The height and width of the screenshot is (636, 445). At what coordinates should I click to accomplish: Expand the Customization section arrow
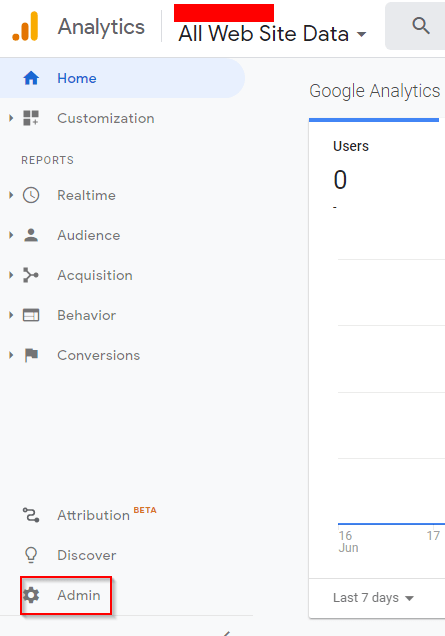[x=11, y=118]
